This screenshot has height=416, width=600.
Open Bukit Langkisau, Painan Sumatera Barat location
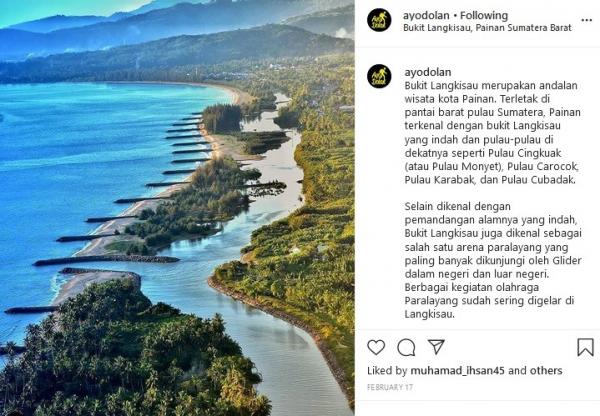[x=487, y=28]
